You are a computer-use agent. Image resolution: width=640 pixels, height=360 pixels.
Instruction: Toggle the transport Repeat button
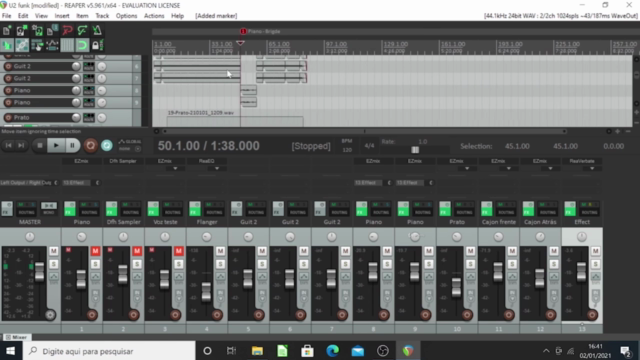[x=107, y=145]
